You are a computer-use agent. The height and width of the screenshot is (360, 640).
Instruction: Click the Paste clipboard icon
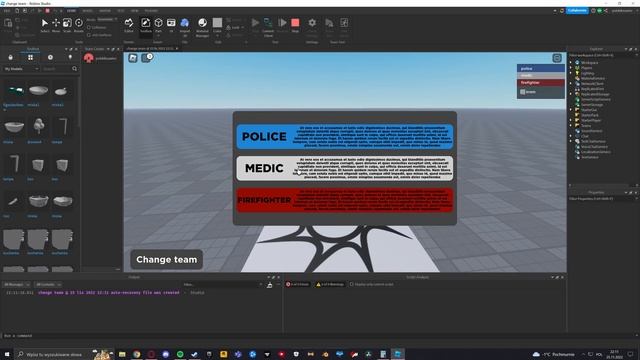[8, 23]
